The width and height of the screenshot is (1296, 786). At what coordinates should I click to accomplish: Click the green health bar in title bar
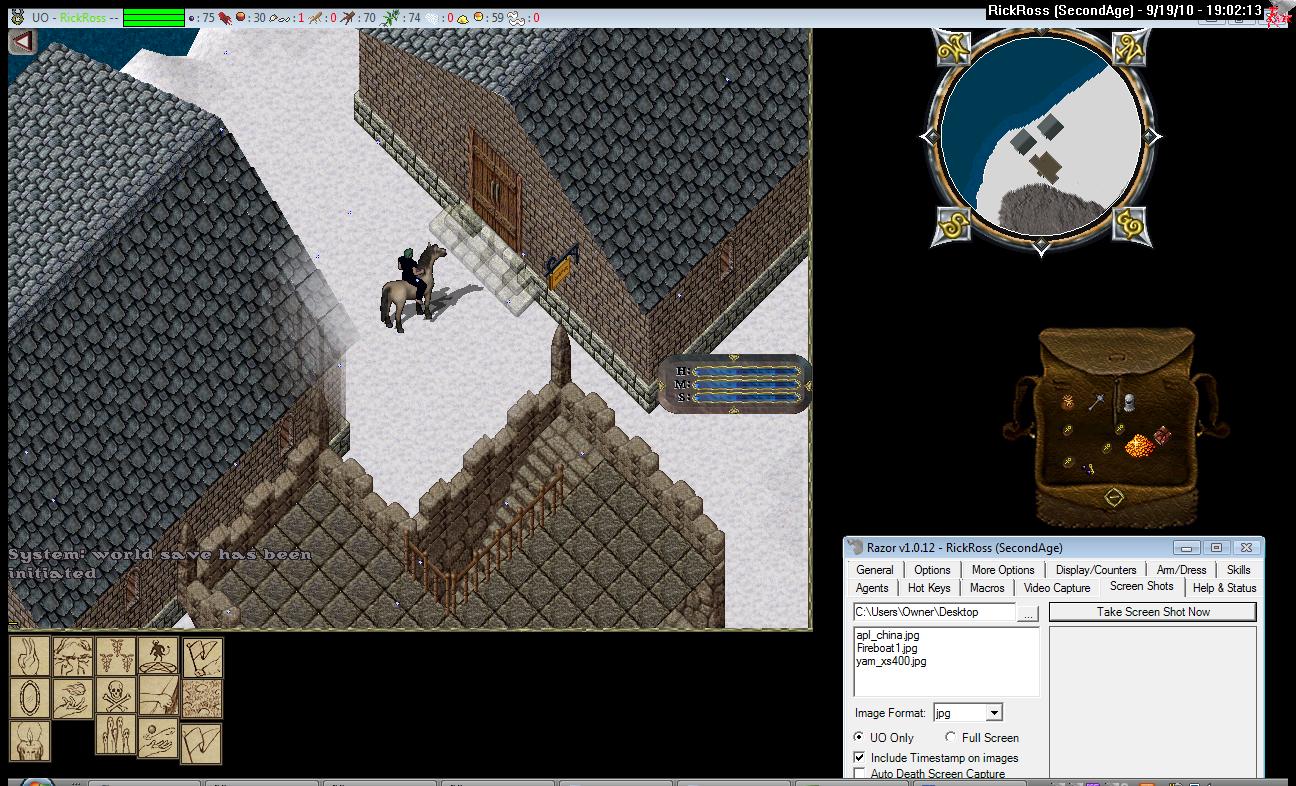tap(153, 18)
